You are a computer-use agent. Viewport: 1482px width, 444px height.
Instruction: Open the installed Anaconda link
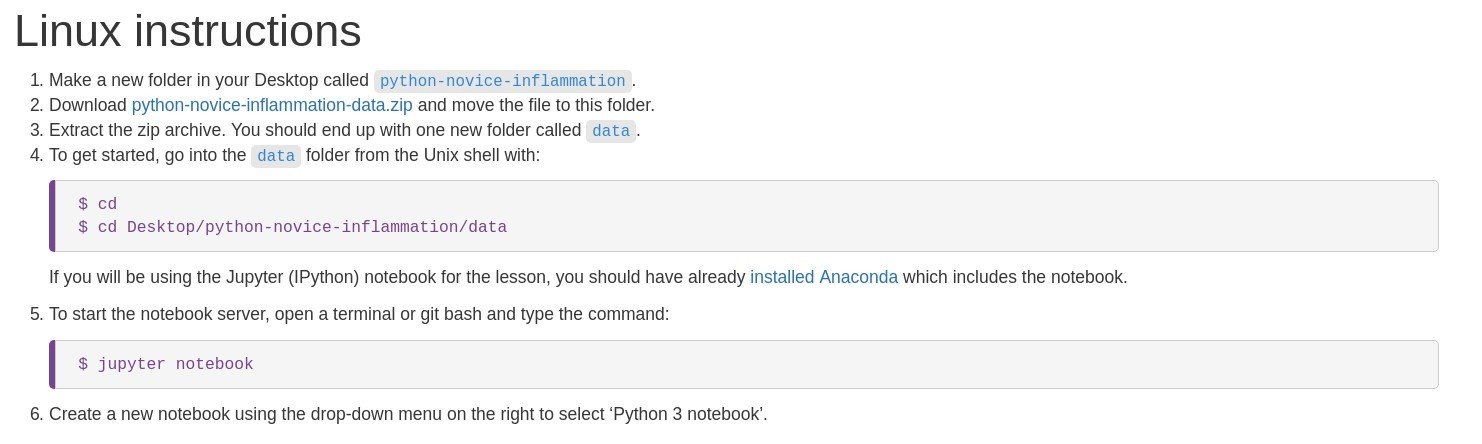[x=824, y=277]
